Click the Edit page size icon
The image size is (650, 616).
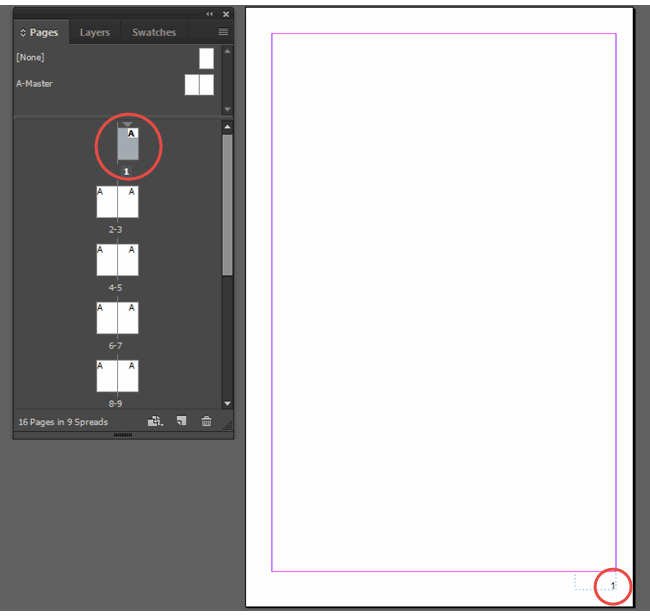(155, 422)
